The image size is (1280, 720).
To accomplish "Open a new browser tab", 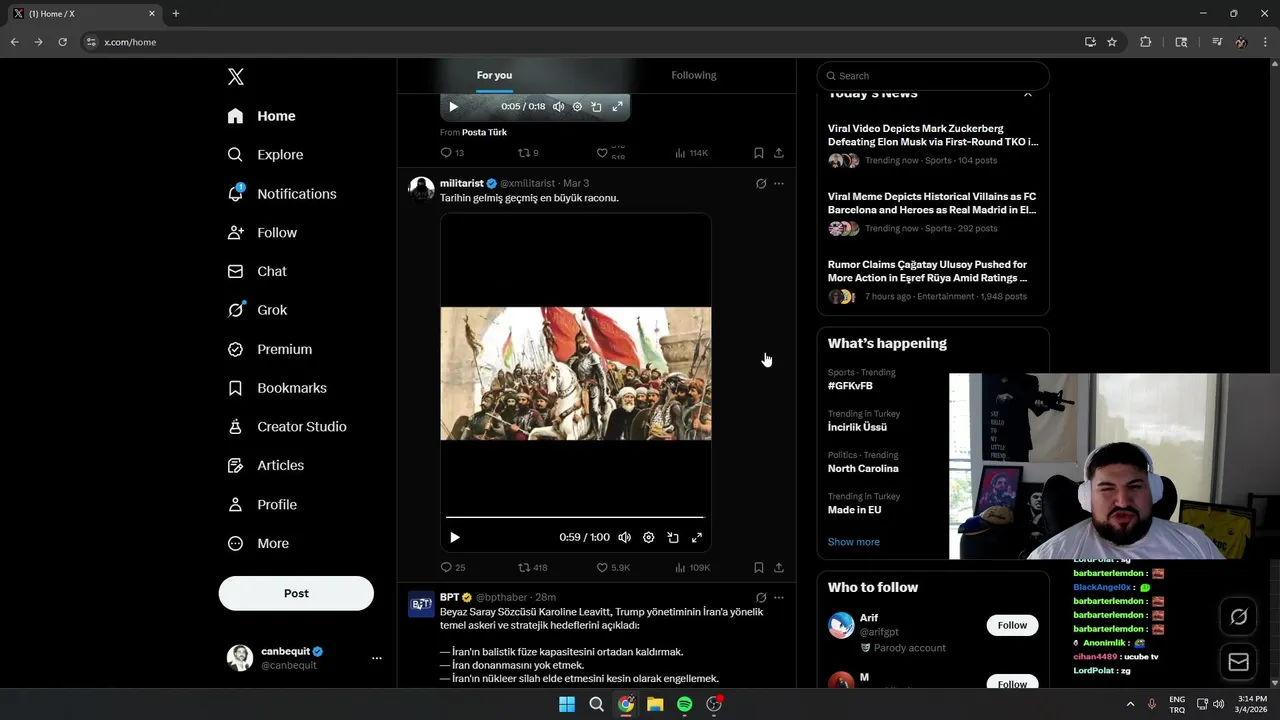I will pyautogui.click(x=176, y=14).
